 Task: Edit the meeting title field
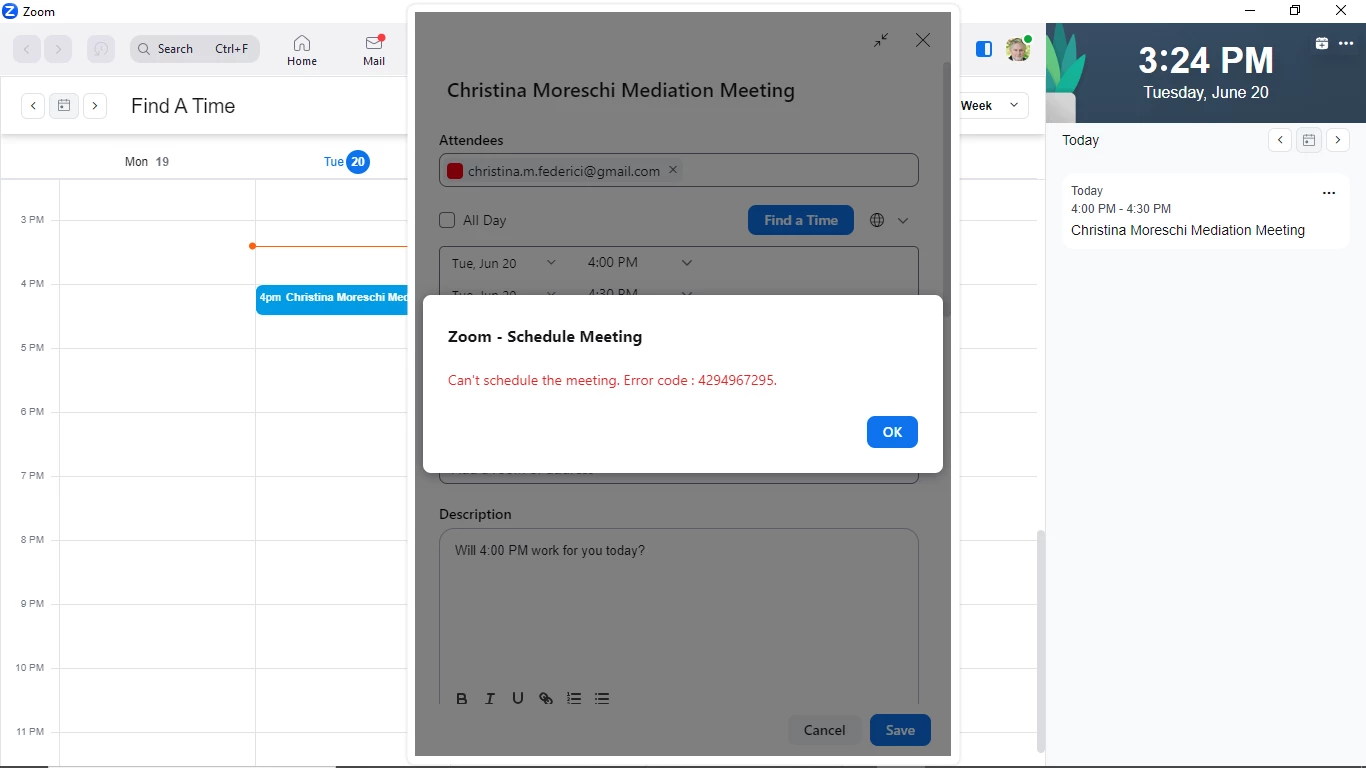[621, 90]
